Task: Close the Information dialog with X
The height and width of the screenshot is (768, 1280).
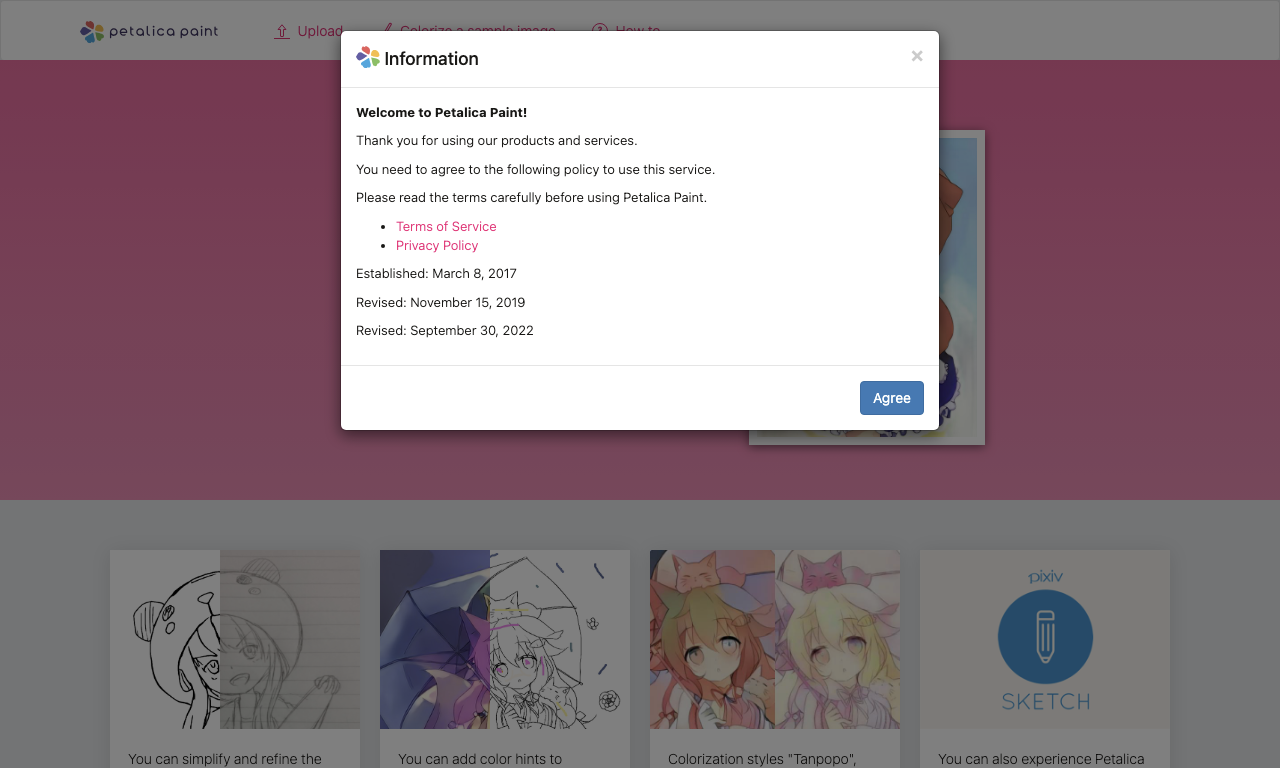Action: tap(917, 56)
